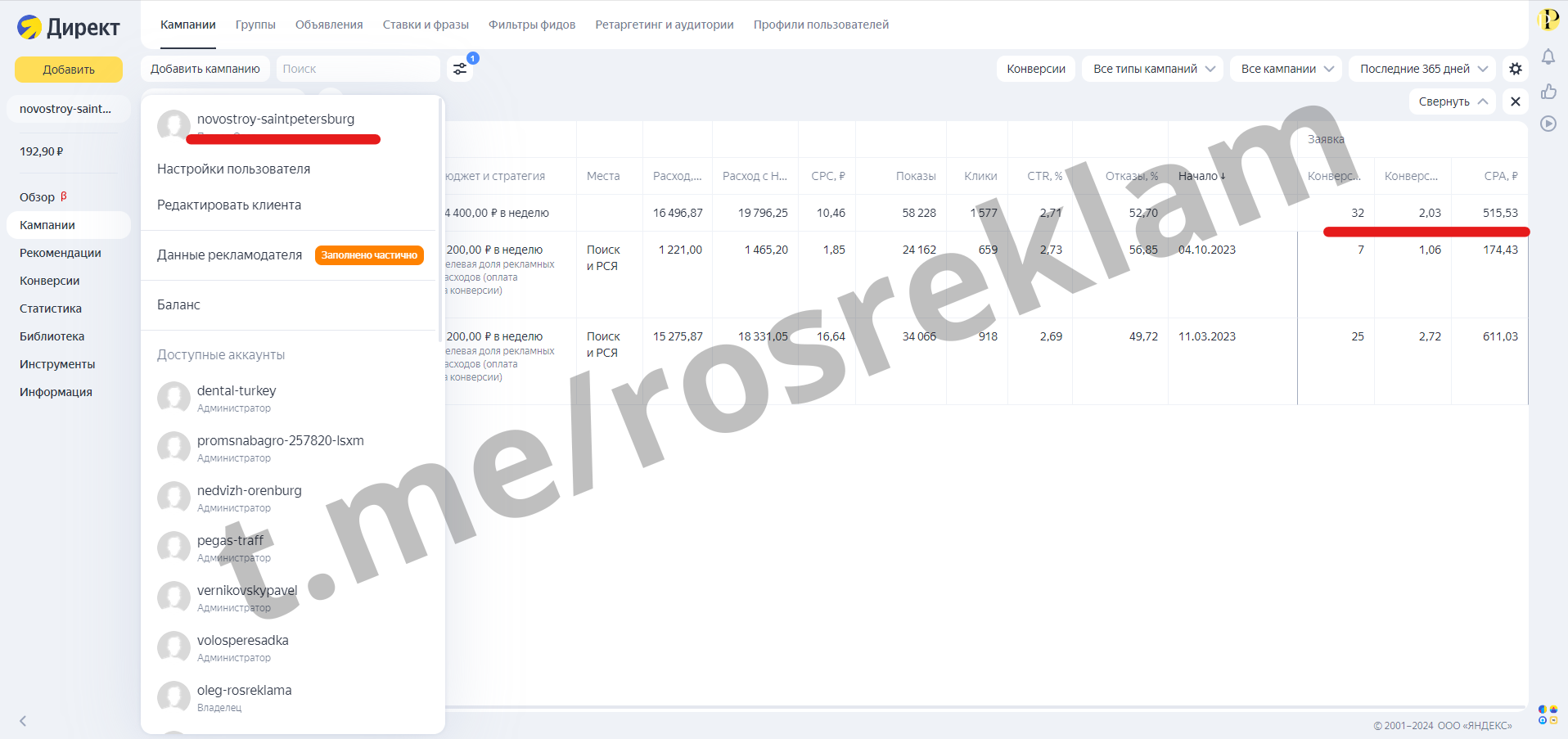This screenshot has width=1568, height=739.
Task: Open the 'Все кампании' dropdown
Action: (1286, 69)
